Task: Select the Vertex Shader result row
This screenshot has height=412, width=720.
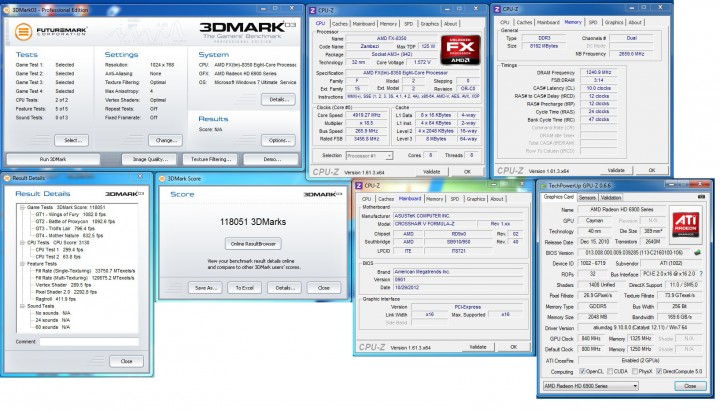Action: [63, 285]
